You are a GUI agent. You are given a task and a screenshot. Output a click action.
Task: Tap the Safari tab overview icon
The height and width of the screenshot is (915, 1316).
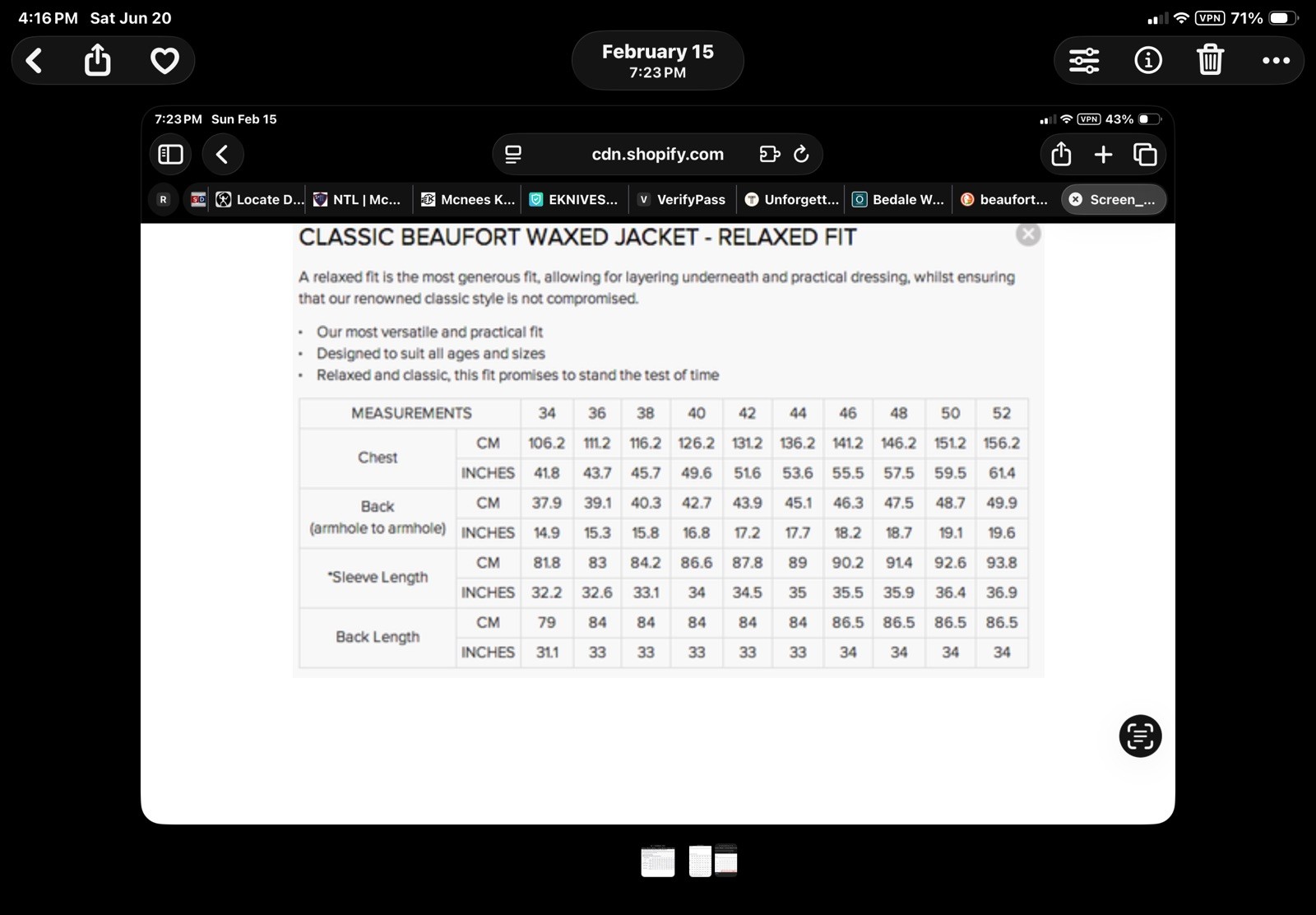pyautogui.click(x=1145, y=155)
